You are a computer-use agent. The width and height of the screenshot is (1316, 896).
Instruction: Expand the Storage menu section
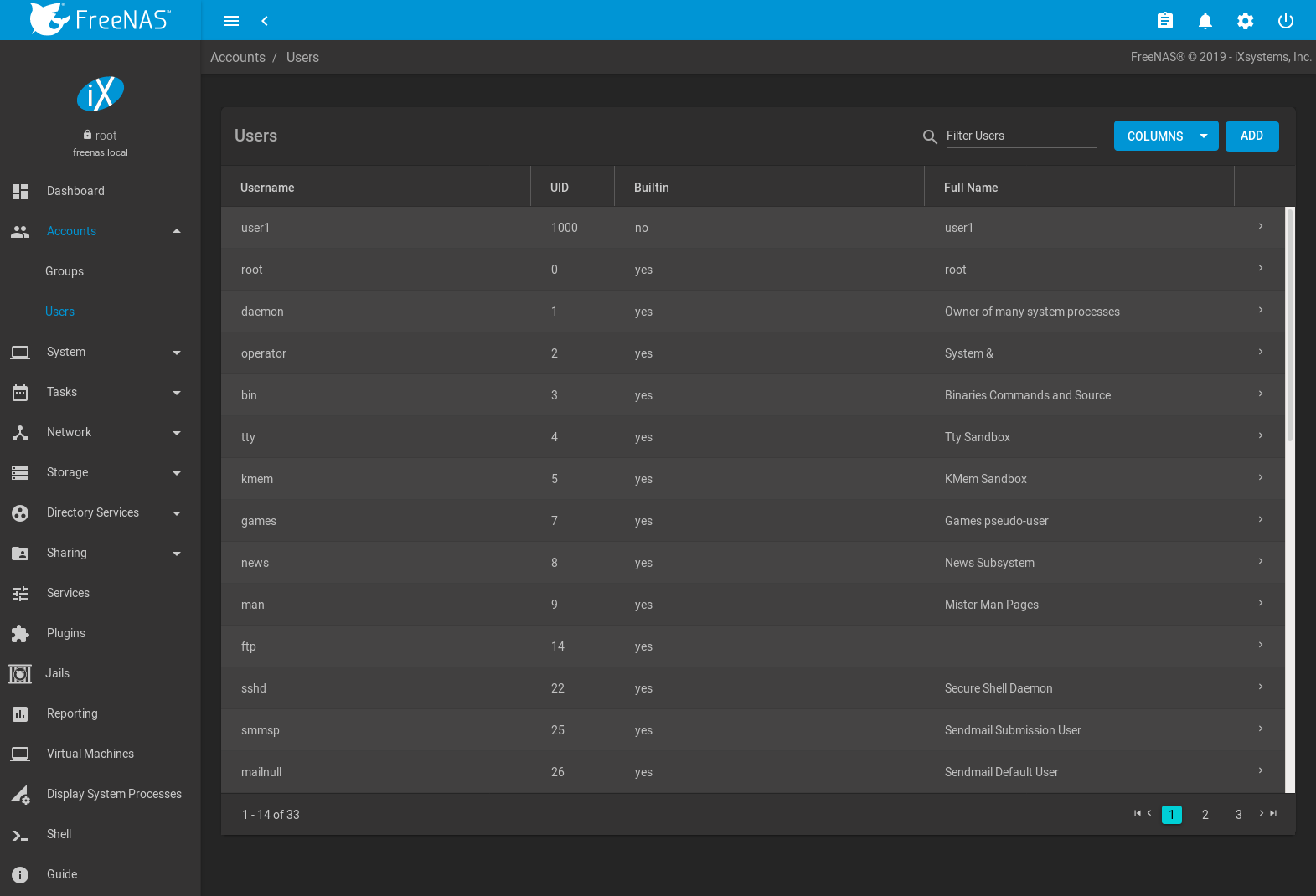176,473
